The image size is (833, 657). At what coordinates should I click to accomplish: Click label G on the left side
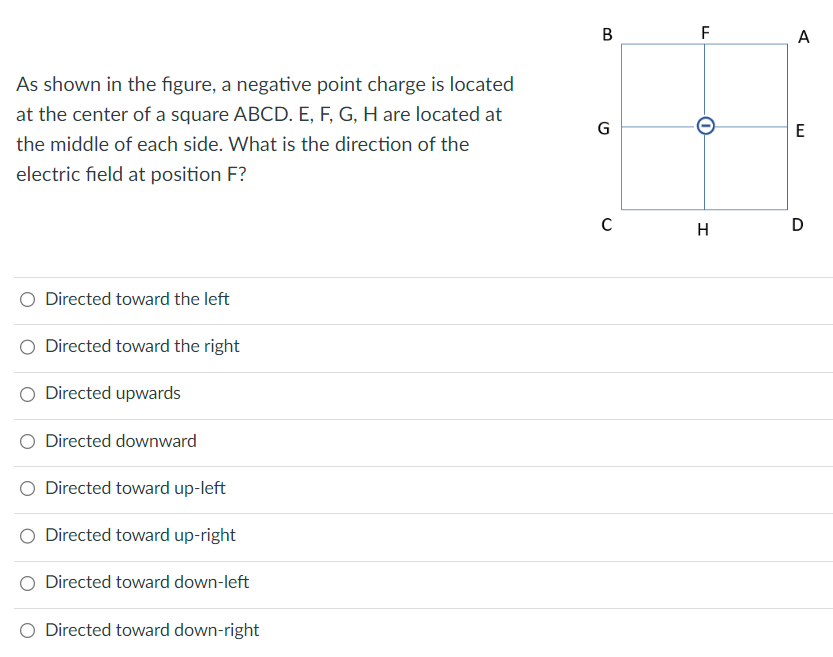point(603,128)
